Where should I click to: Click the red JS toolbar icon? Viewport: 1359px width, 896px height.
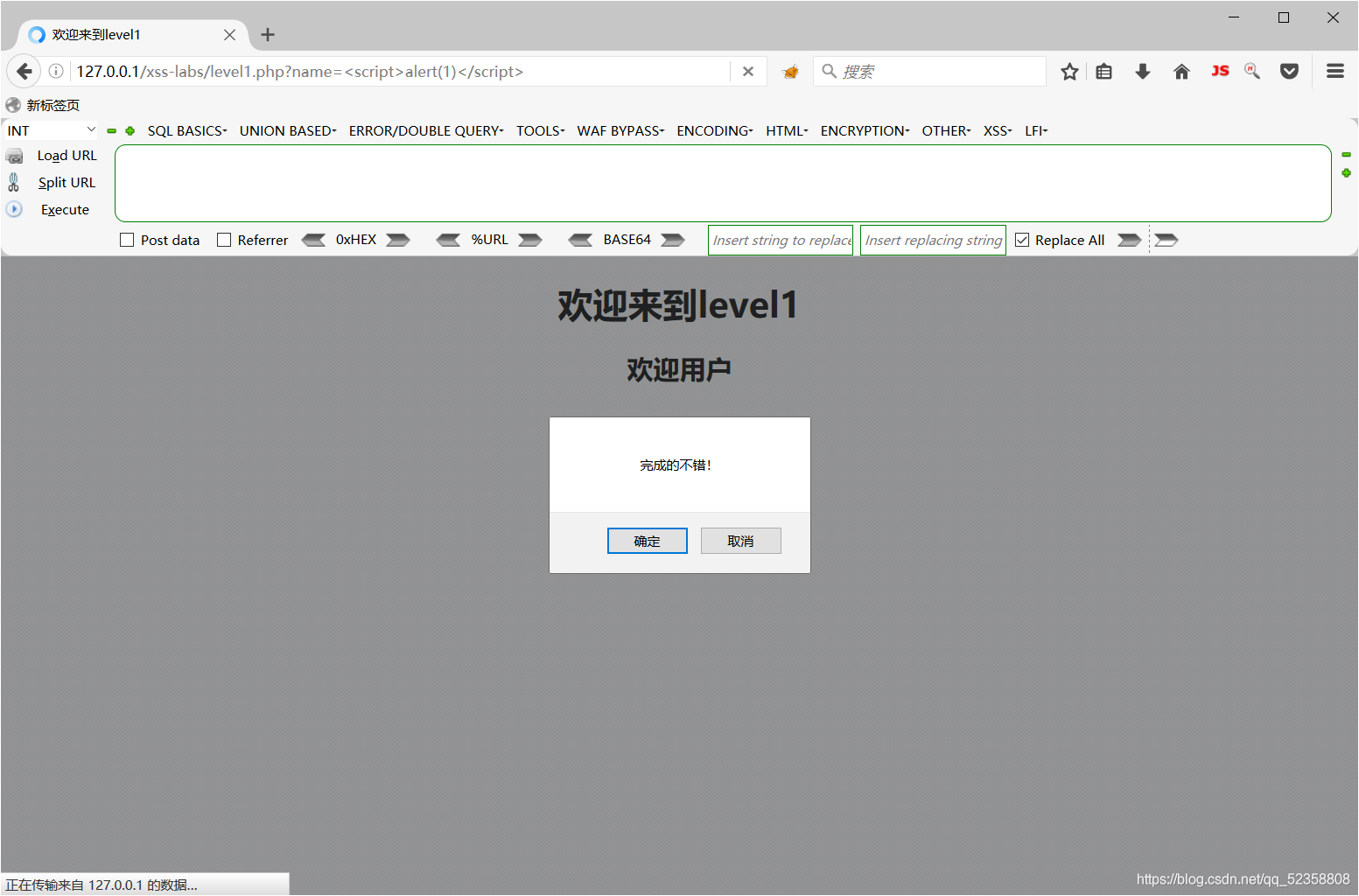(x=1220, y=71)
